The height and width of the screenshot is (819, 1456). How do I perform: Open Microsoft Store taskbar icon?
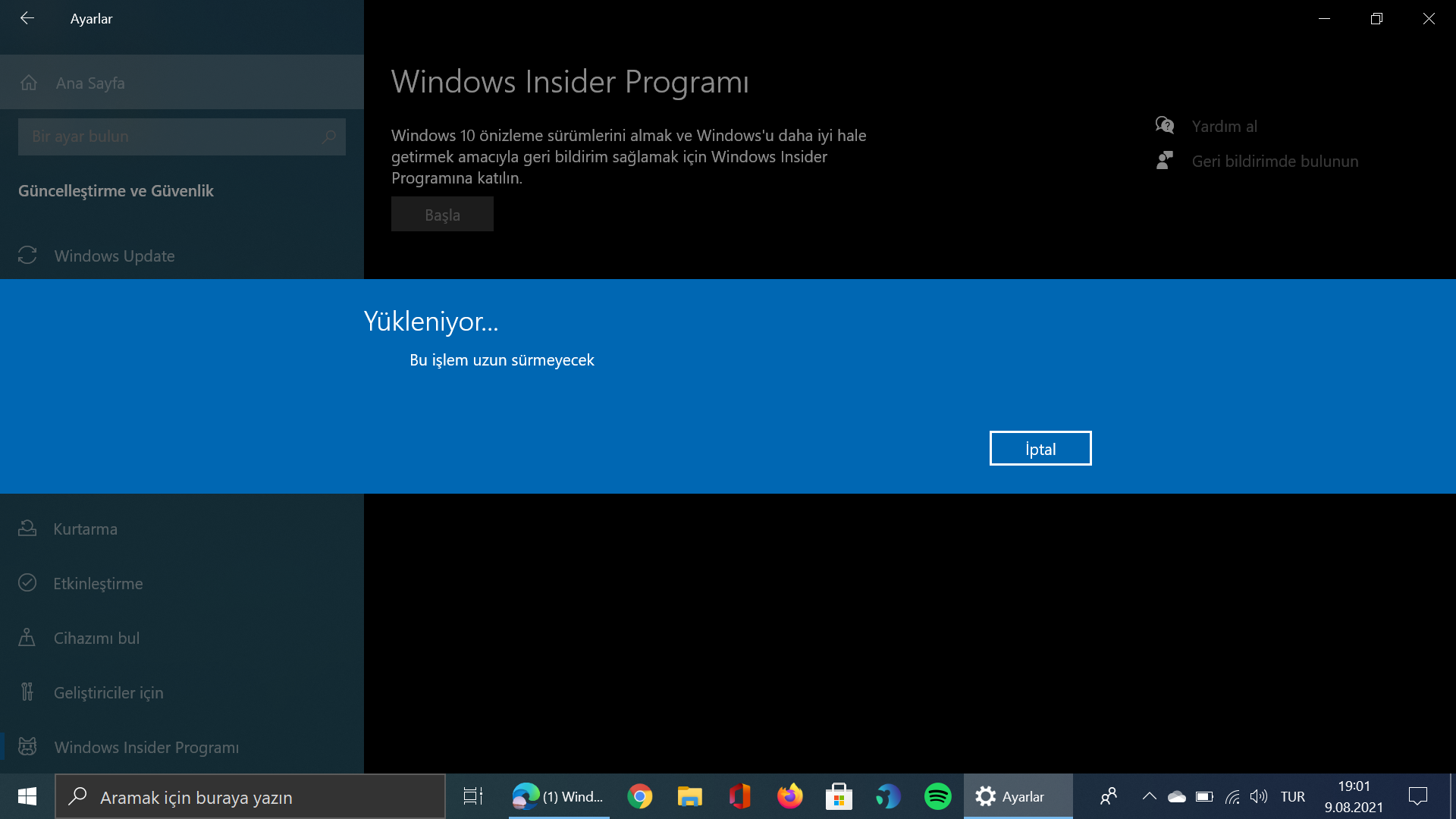tap(839, 796)
